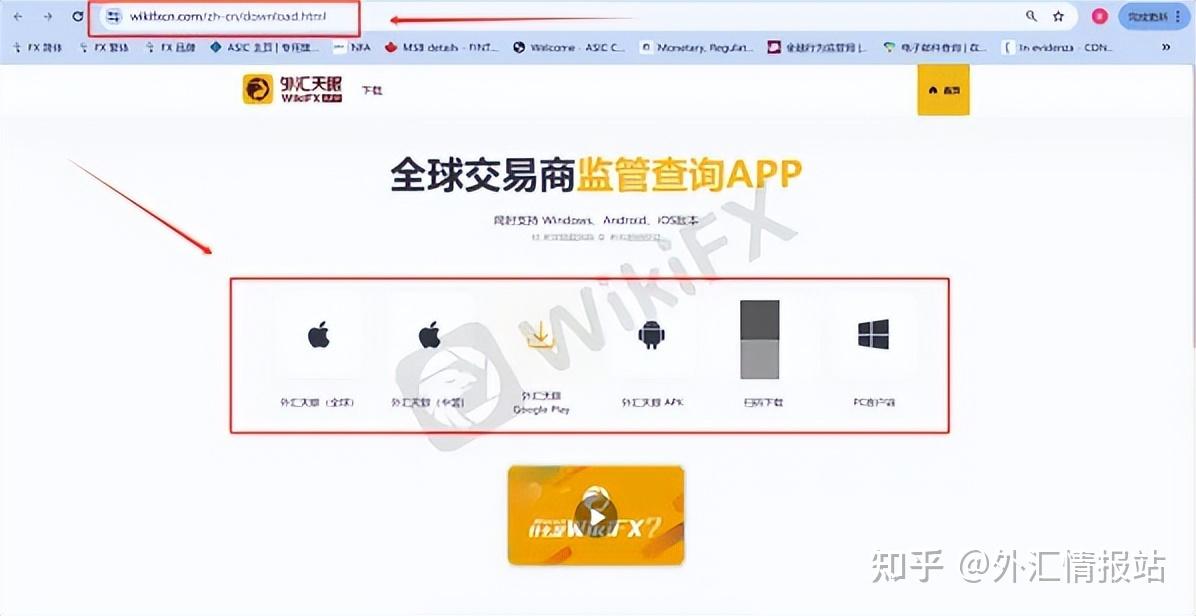The height and width of the screenshot is (616, 1196).
Task: Play the WikiFX introduction video
Action: (x=595, y=514)
